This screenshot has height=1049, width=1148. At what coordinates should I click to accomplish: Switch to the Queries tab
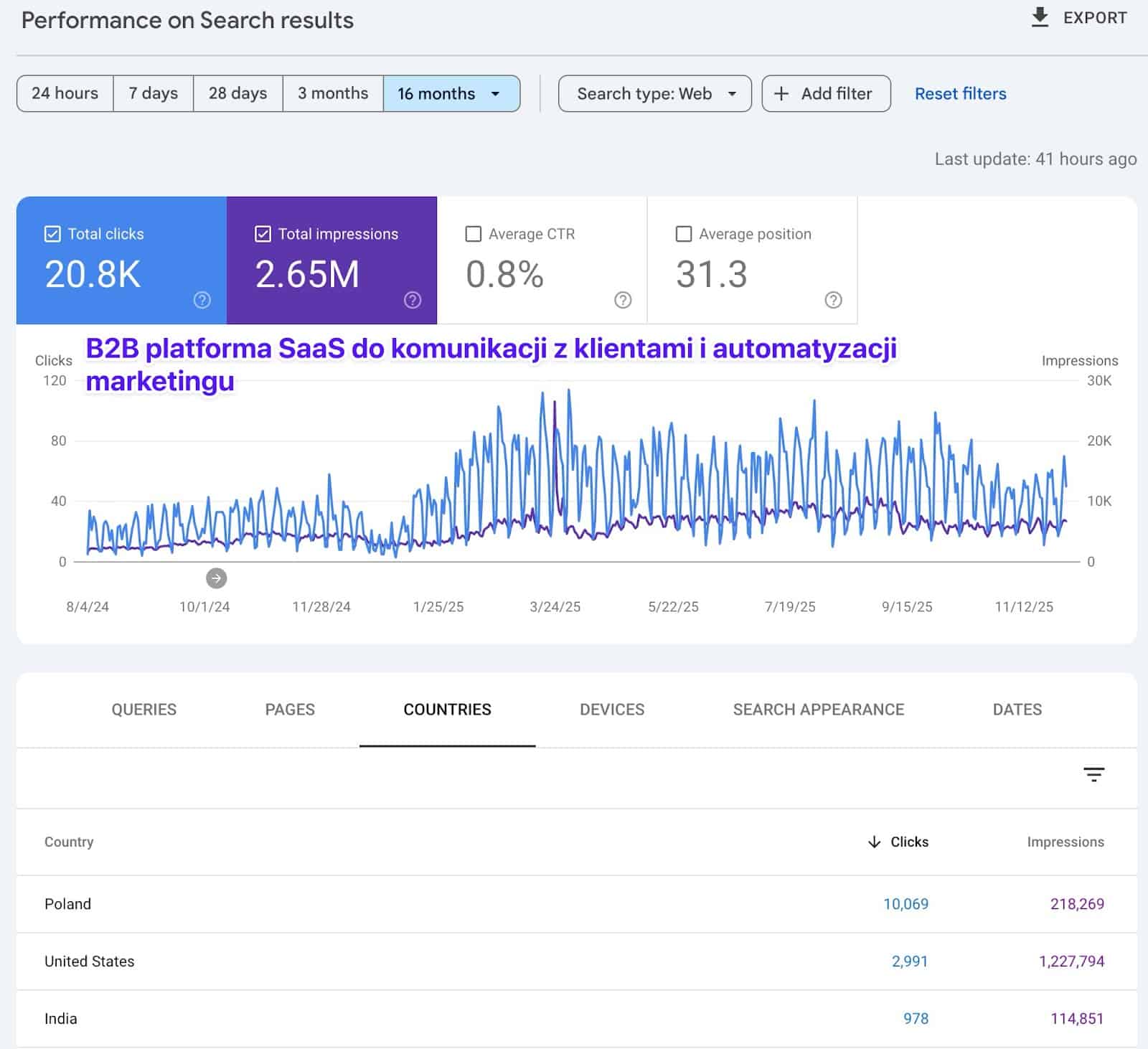(x=143, y=710)
